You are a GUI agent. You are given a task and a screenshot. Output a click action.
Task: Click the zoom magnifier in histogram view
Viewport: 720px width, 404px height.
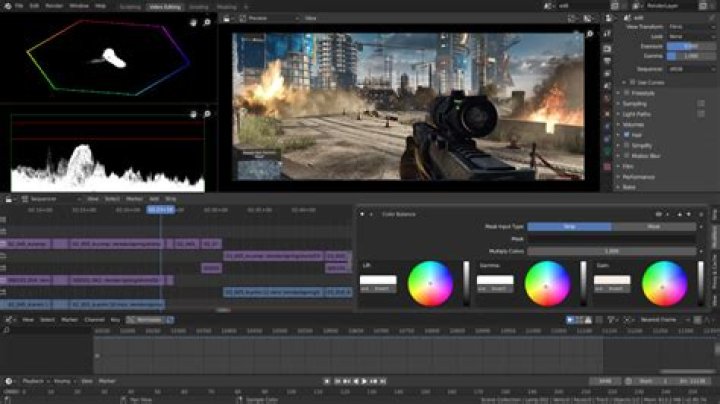click(207, 113)
